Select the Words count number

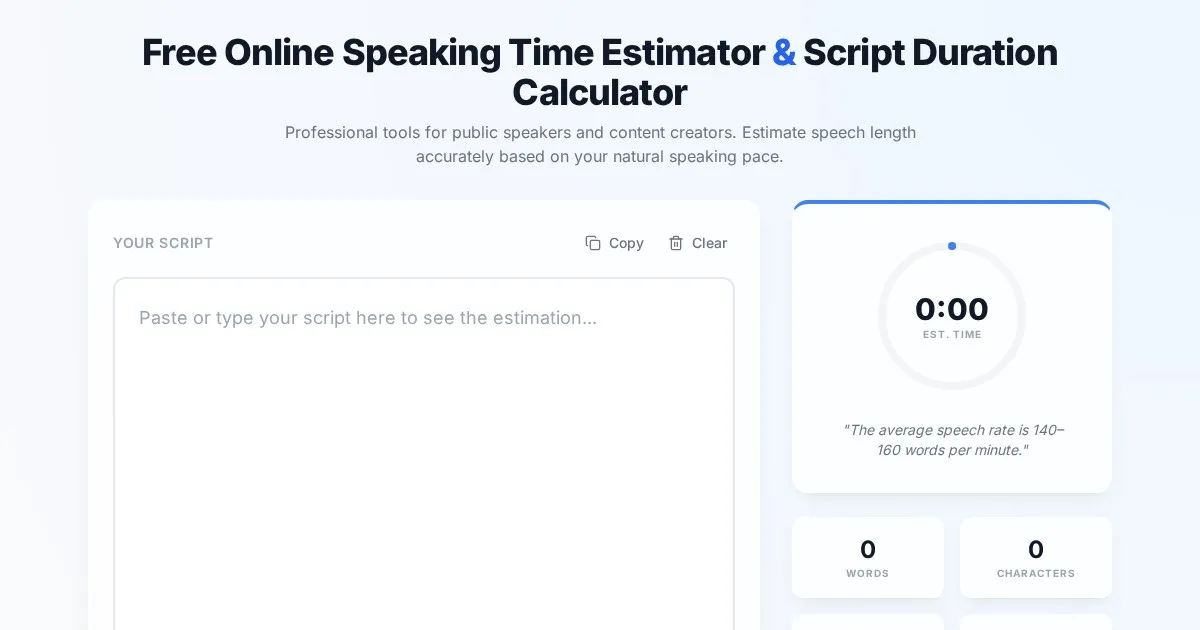(868, 549)
